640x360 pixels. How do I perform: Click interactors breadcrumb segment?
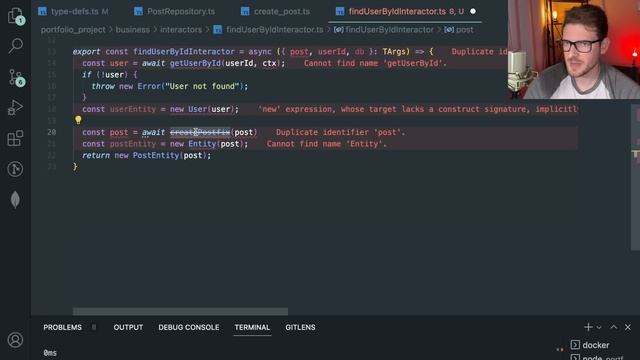(181, 29)
